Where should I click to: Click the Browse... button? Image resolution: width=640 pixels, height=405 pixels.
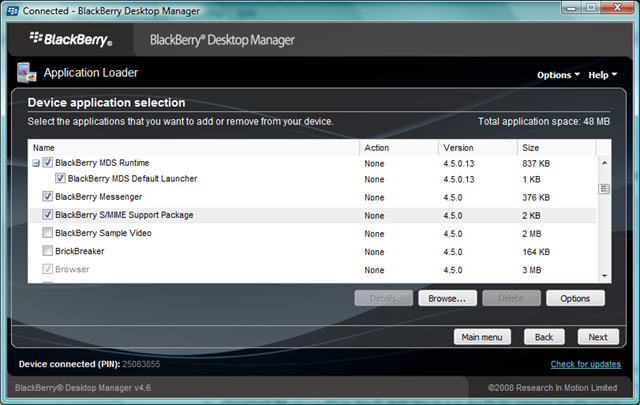447,298
